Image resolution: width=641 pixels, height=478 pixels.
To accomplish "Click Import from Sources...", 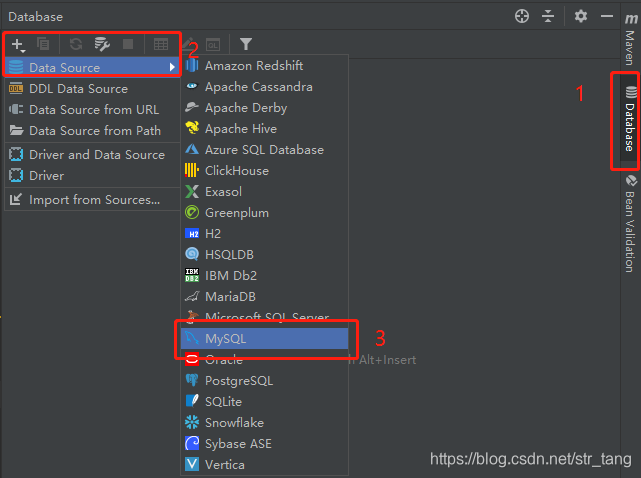I will [92, 200].
